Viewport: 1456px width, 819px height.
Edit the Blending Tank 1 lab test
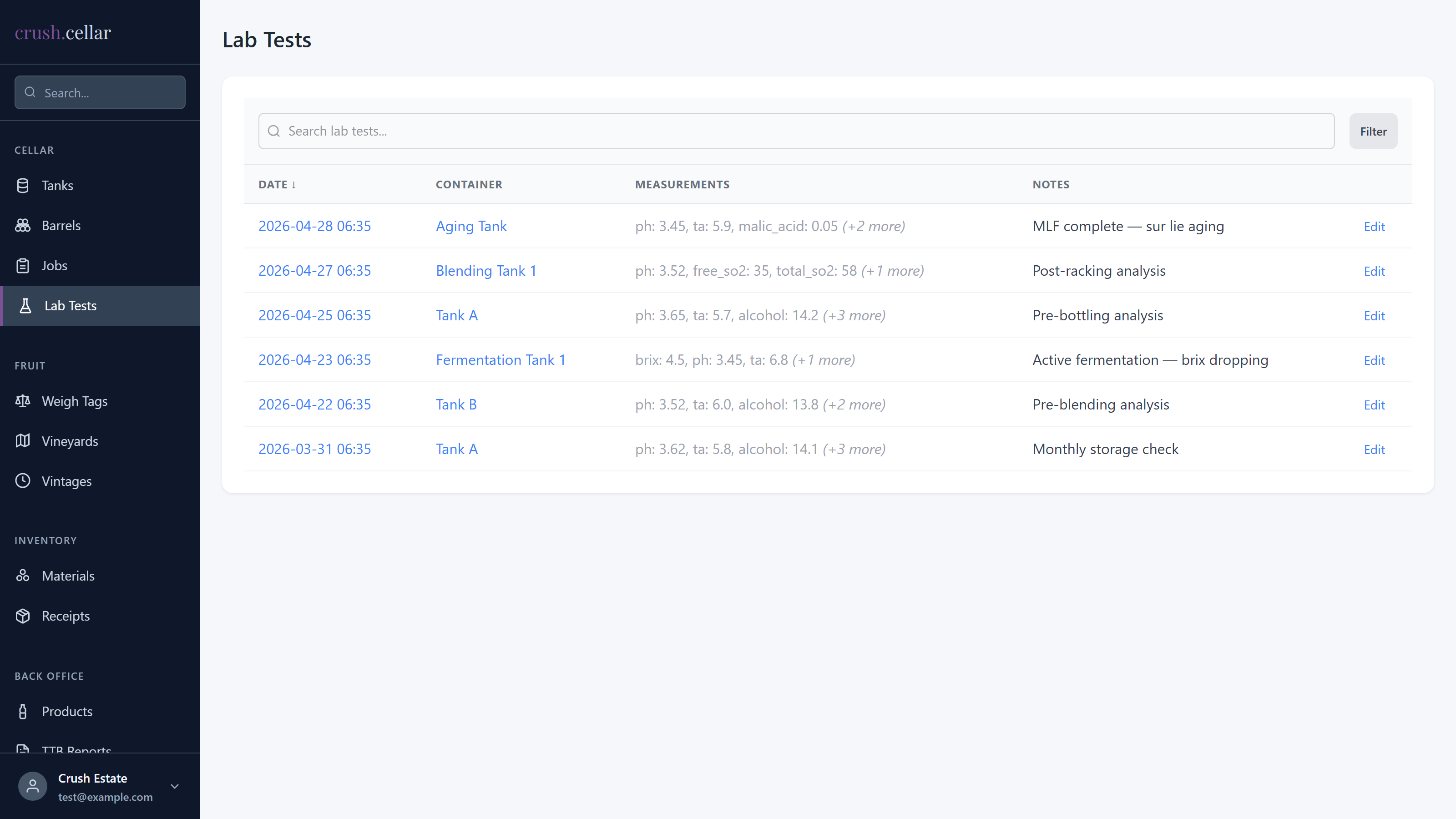1374,271
